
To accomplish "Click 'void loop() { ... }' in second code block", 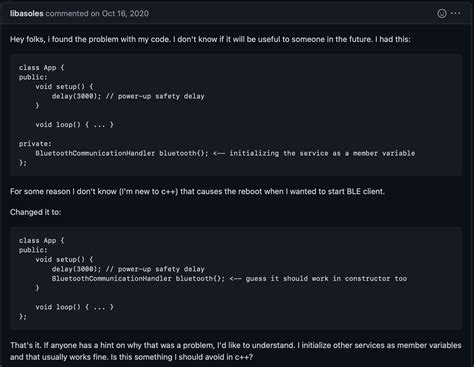I will [x=75, y=307].
